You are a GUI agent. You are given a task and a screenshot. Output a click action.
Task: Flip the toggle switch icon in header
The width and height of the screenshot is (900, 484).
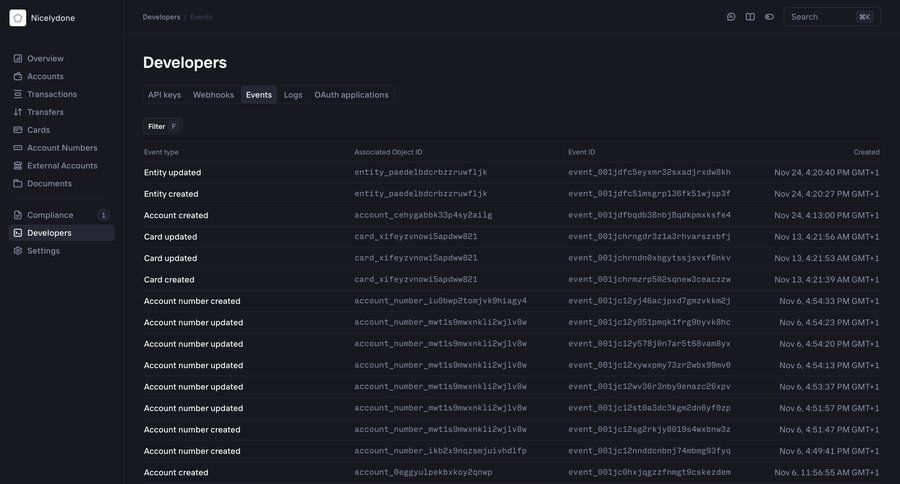(769, 17)
